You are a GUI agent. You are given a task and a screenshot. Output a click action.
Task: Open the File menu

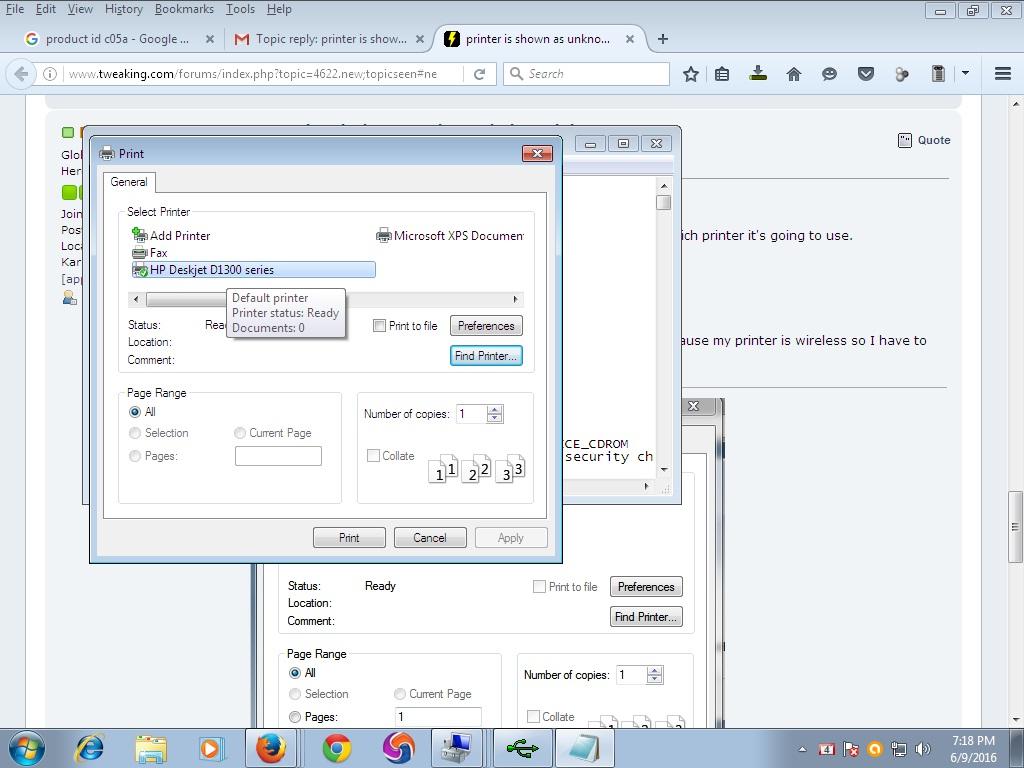[15, 9]
